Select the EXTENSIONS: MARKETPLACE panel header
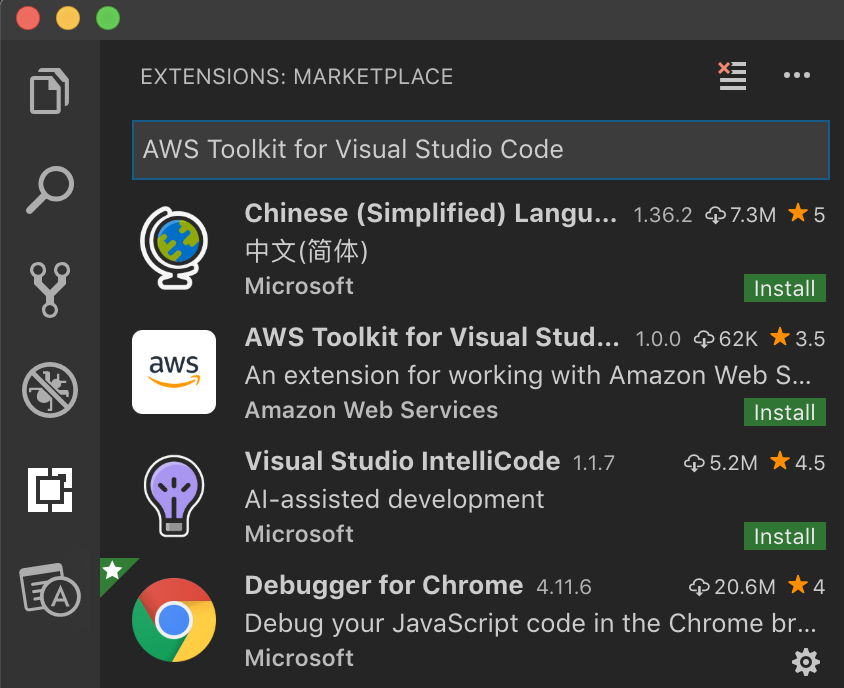This screenshot has height=688, width=844. (296, 76)
